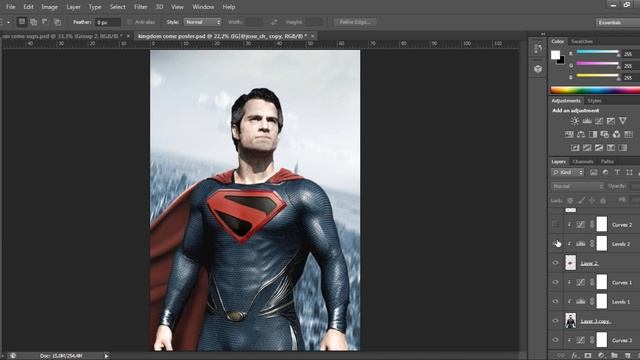
Task: Select the Intersect with selection icon
Action: click(57, 22)
